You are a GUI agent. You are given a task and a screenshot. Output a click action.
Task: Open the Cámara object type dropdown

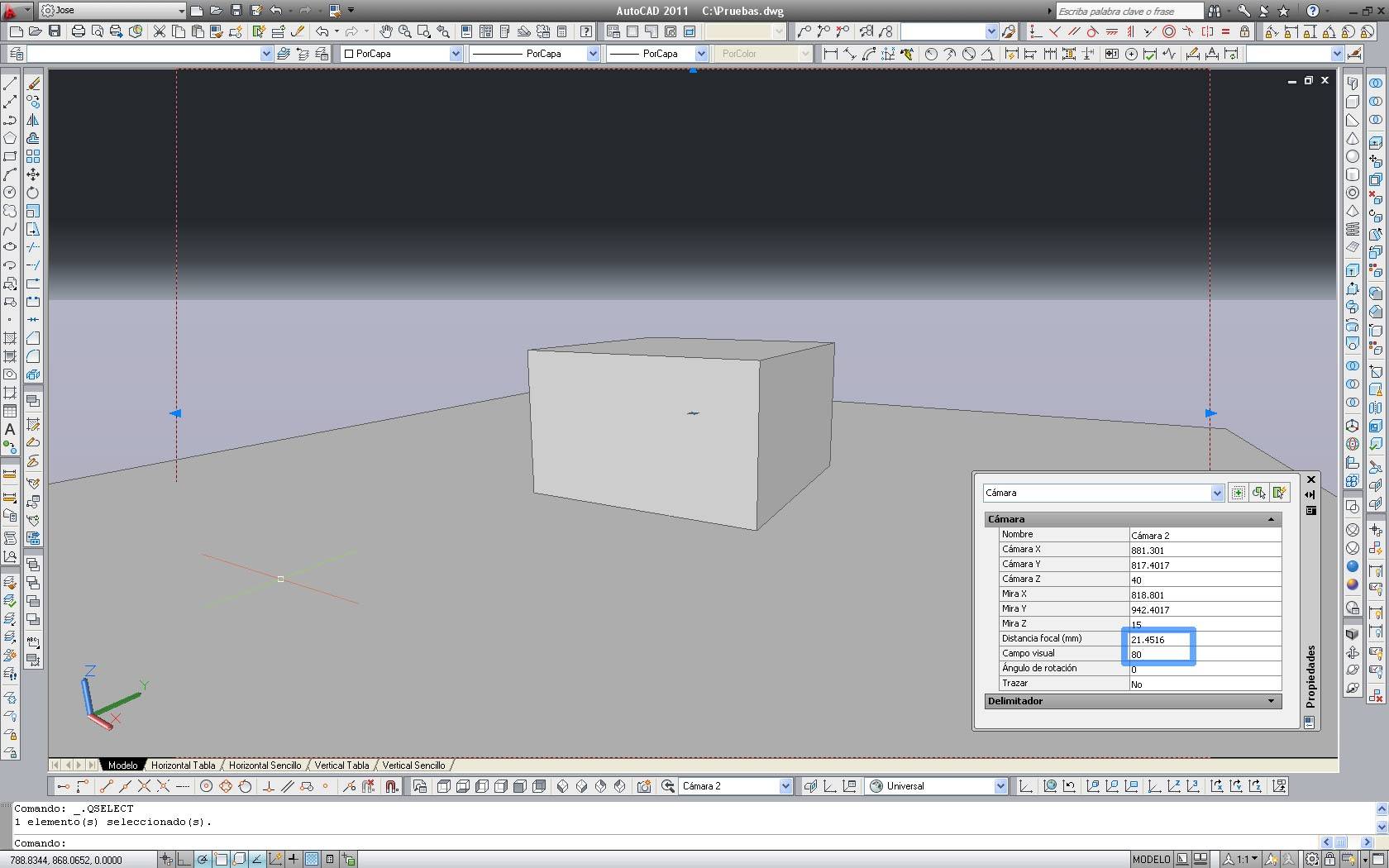click(1217, 493)
